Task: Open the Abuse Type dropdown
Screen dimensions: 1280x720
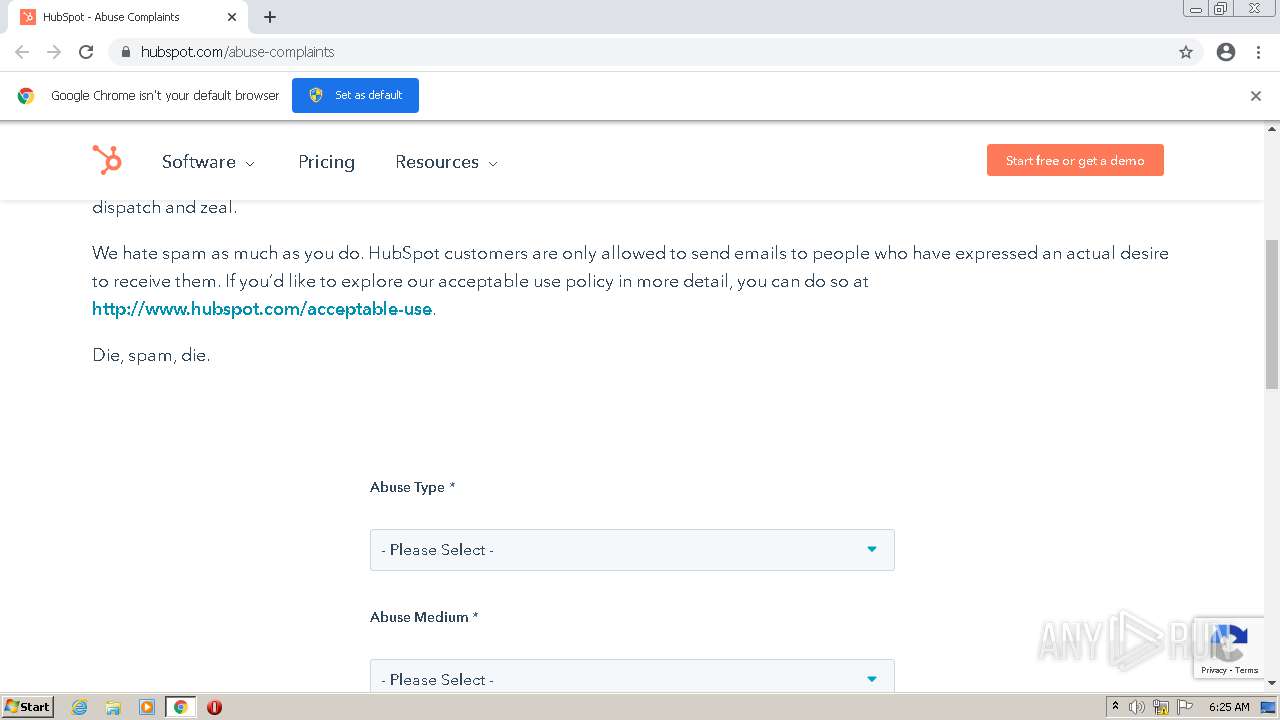Action: [x=632, y=550]
